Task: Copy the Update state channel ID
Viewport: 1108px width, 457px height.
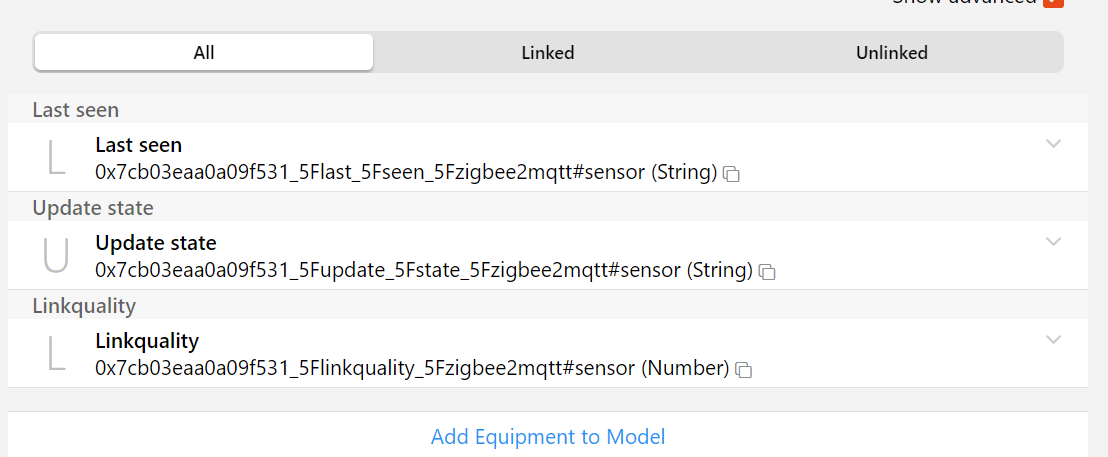Action: point(767,271)
